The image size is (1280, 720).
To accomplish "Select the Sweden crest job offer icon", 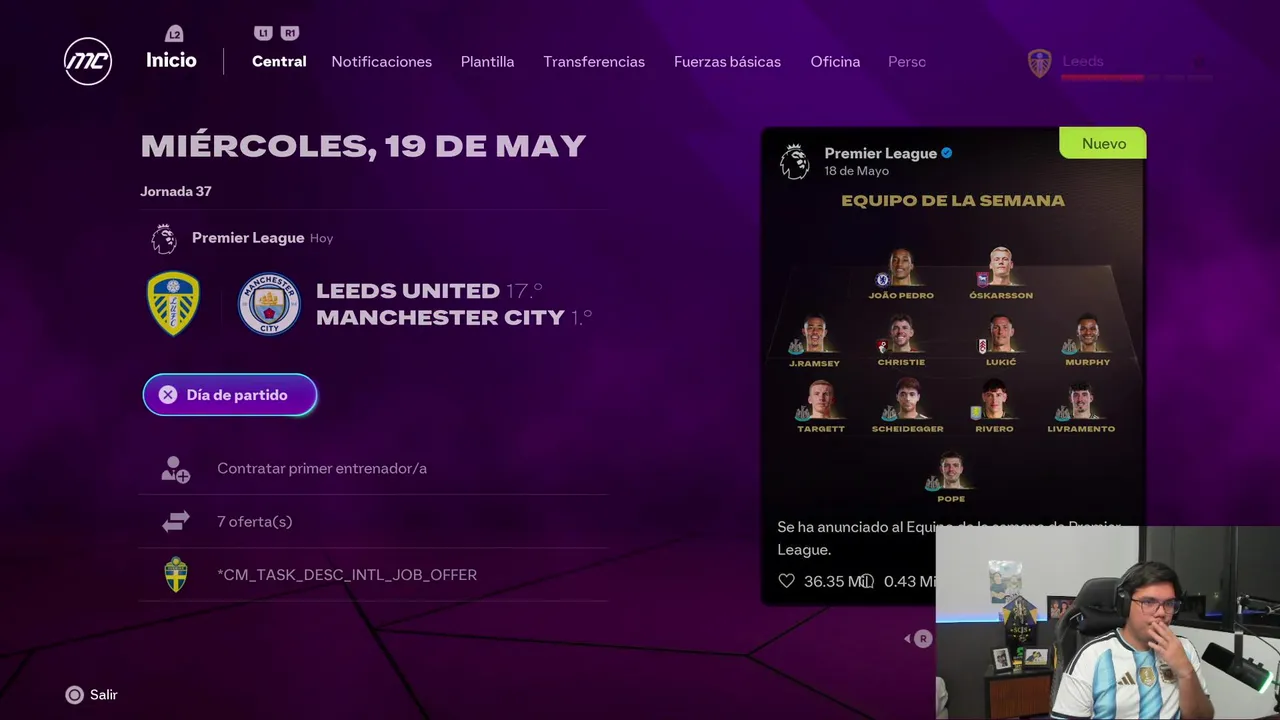I will [x=176, y=575].
